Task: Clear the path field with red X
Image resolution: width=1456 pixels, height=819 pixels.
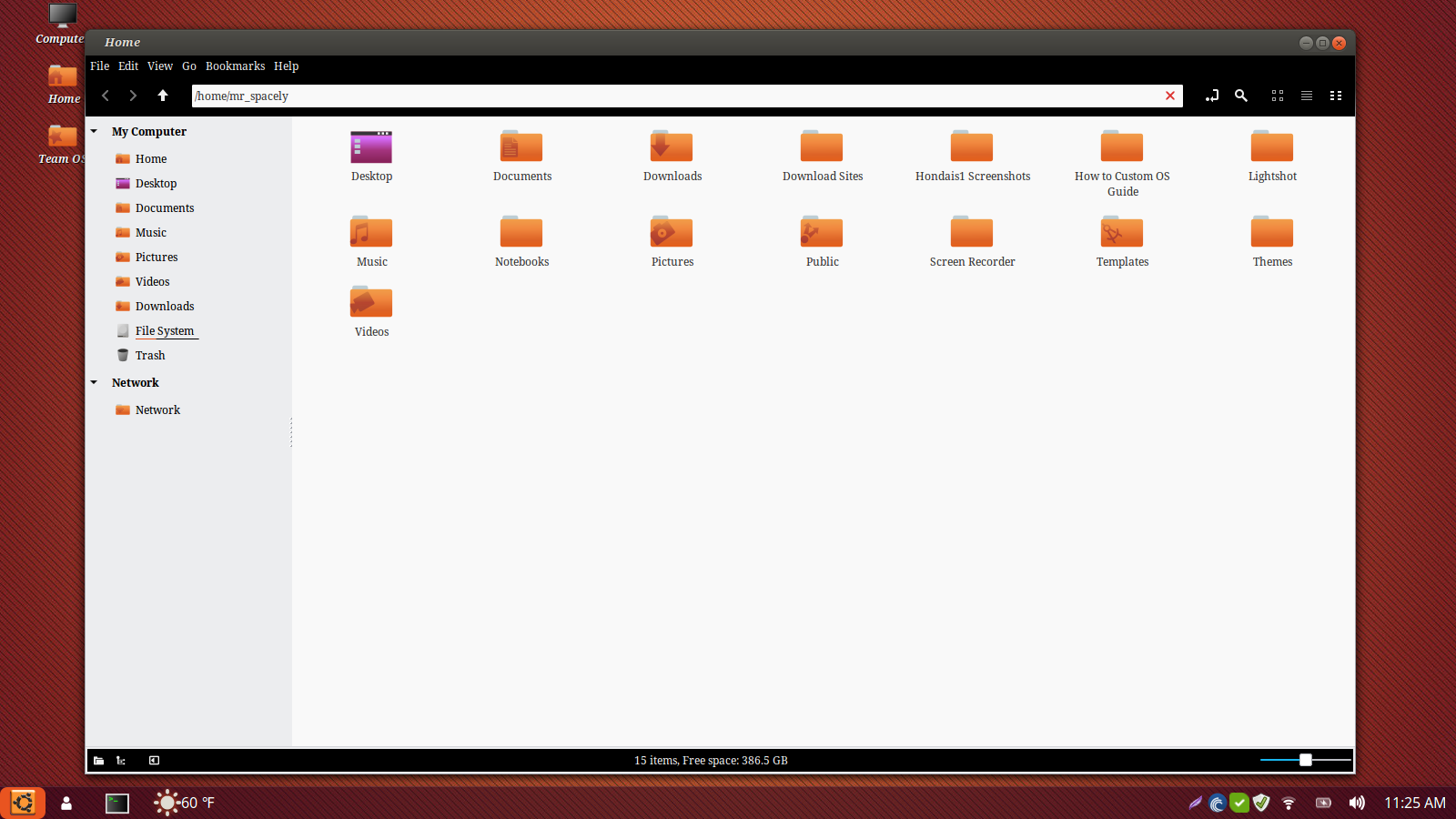Action: (1170, 96)
